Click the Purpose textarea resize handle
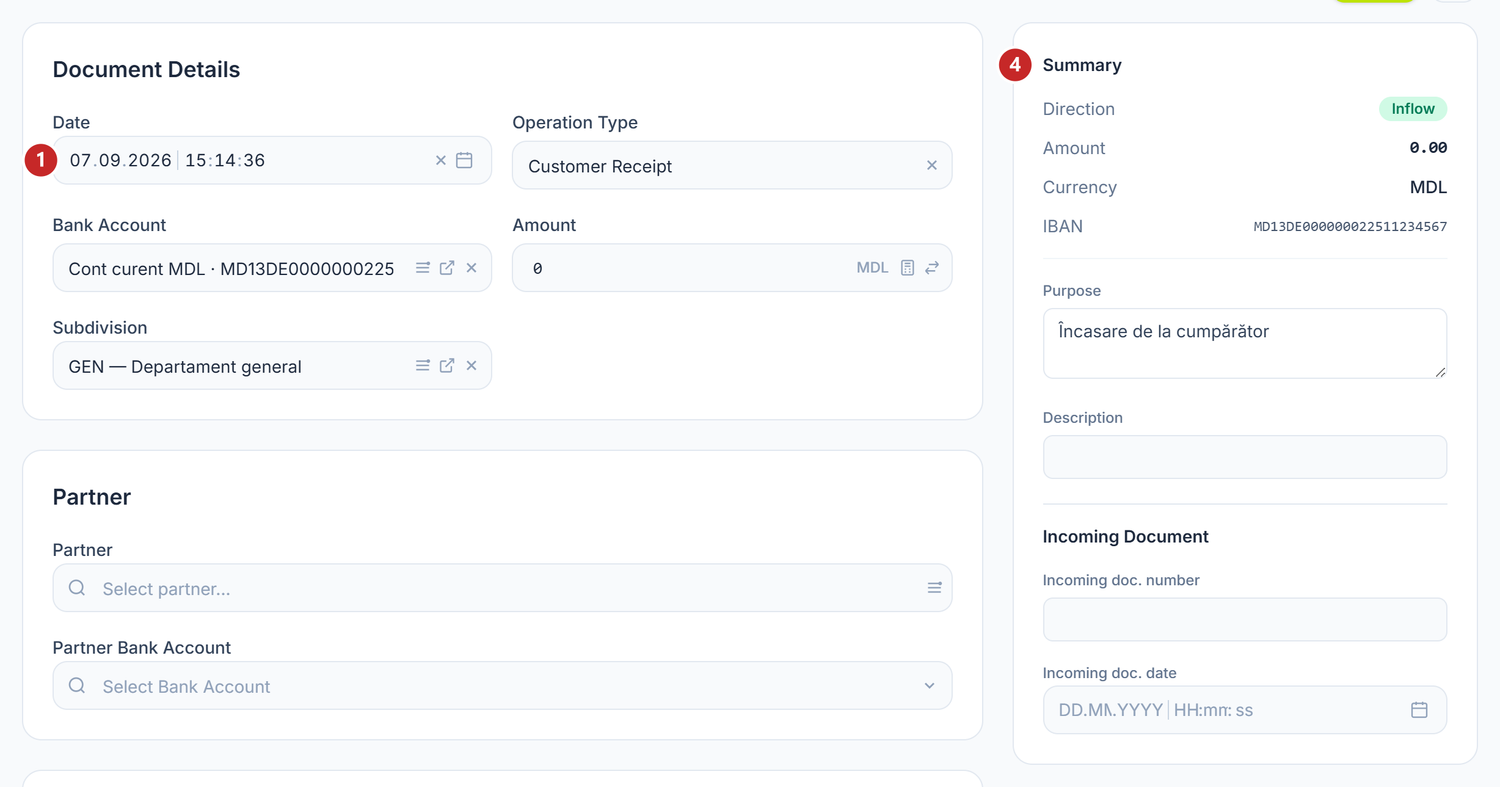 point(1440,371)
